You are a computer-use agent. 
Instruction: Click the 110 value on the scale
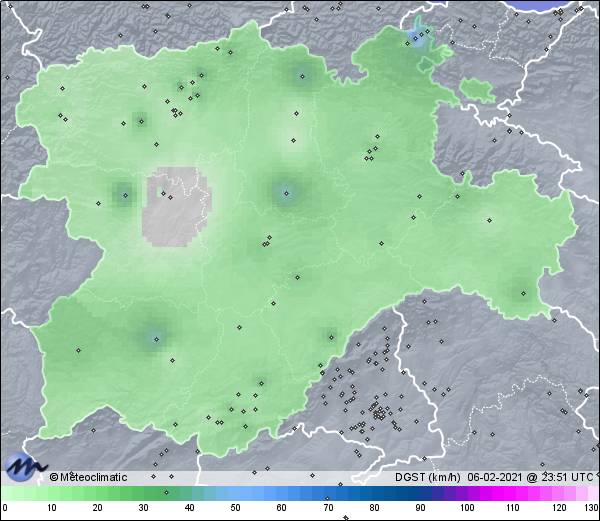coord(513,508)
